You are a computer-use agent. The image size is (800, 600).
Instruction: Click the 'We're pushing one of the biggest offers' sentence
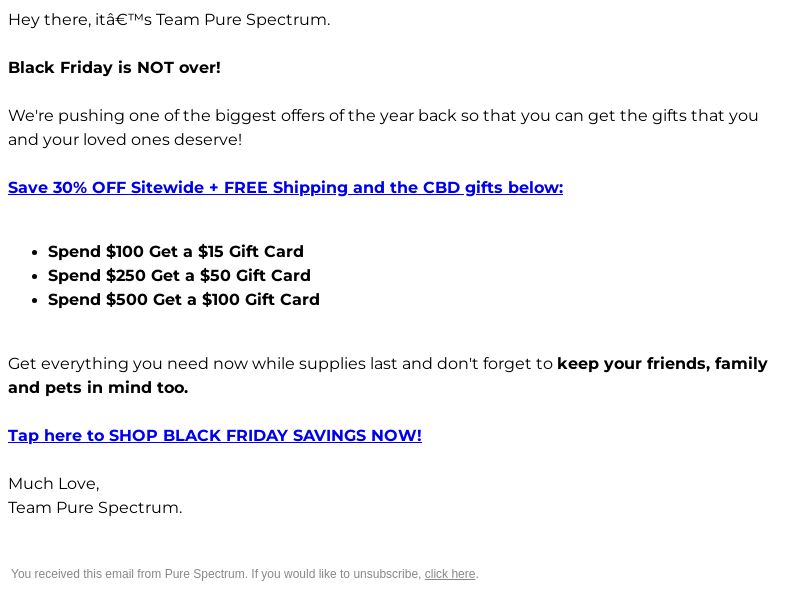pyautogui.click(x=383, y=115)
